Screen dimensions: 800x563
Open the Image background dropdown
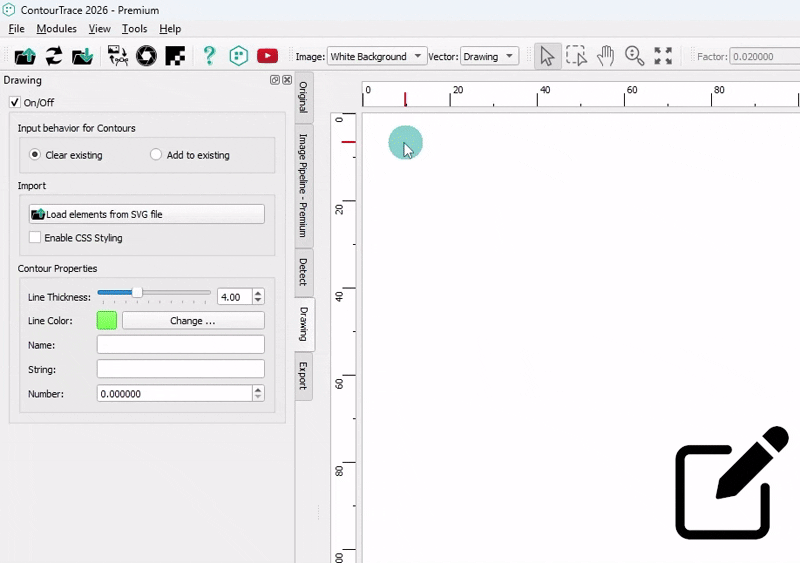[x=377, y=57]
